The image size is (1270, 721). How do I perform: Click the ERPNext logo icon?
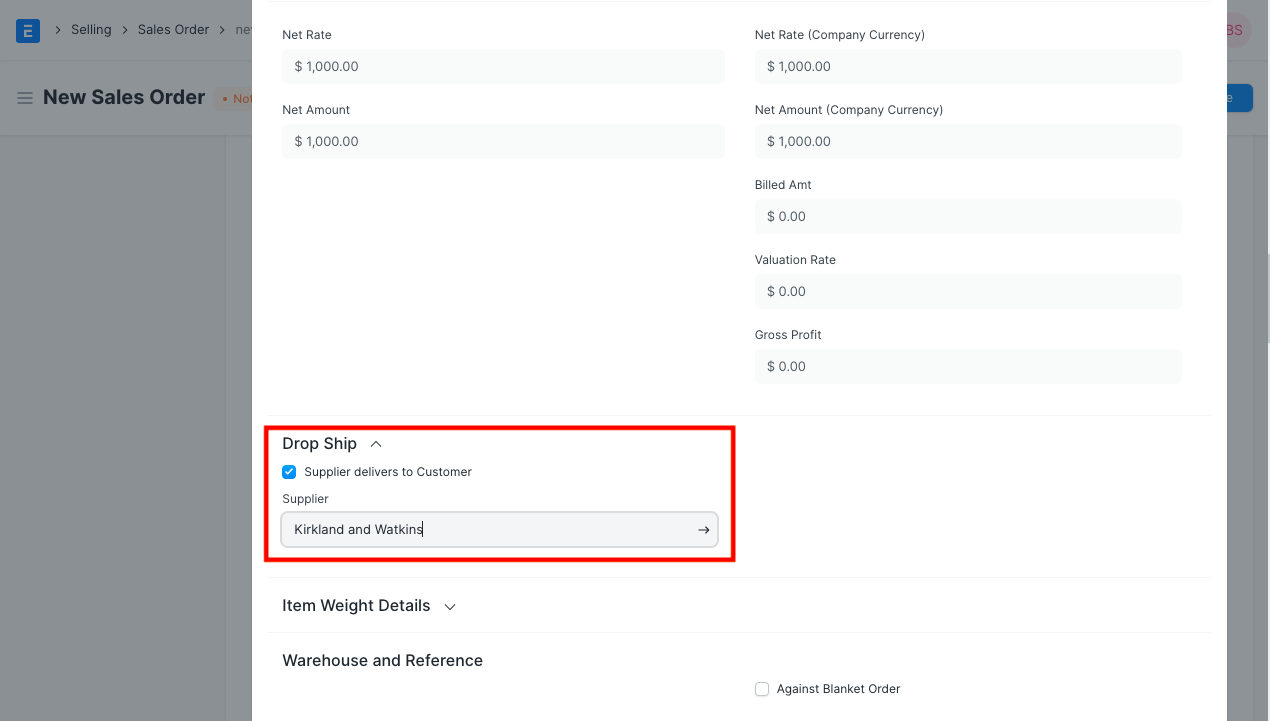point(27,30)
